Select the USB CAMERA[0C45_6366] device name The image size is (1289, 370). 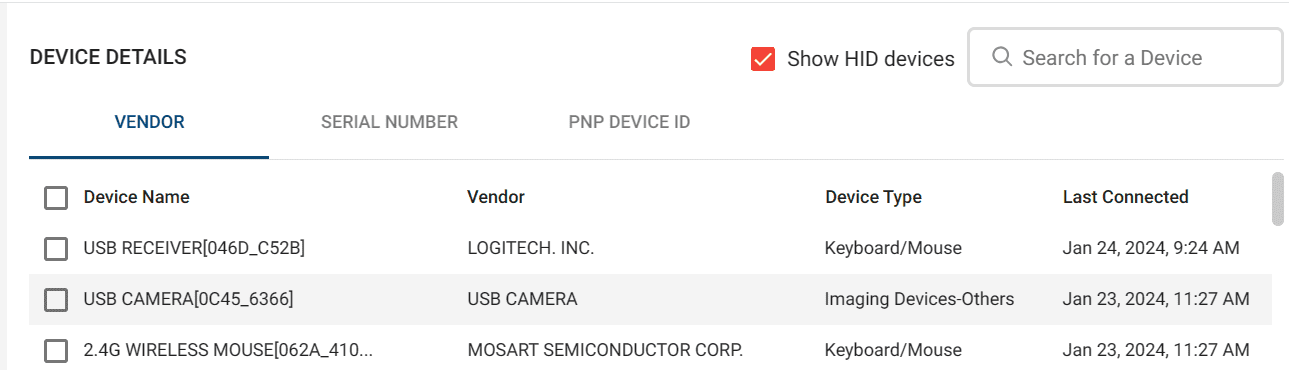coord(188,299)
